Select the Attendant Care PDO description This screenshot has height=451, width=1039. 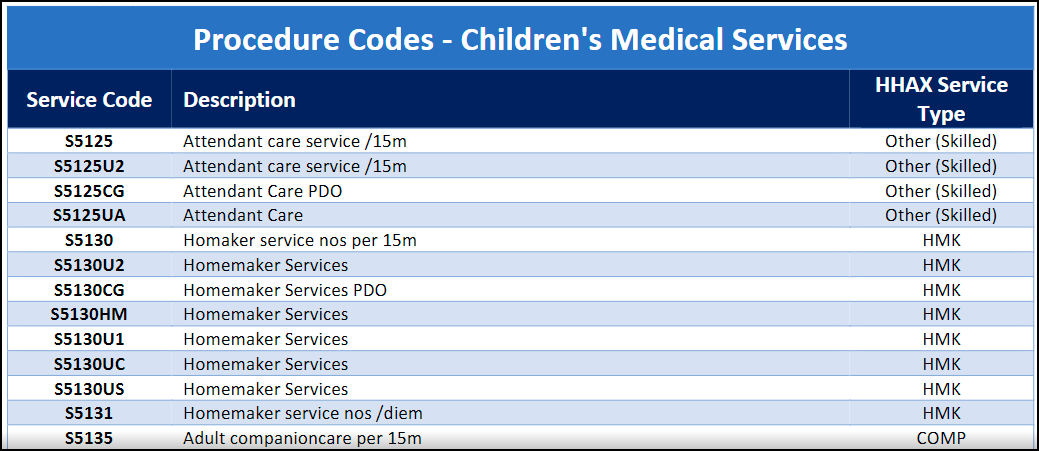tap(262, 191)
